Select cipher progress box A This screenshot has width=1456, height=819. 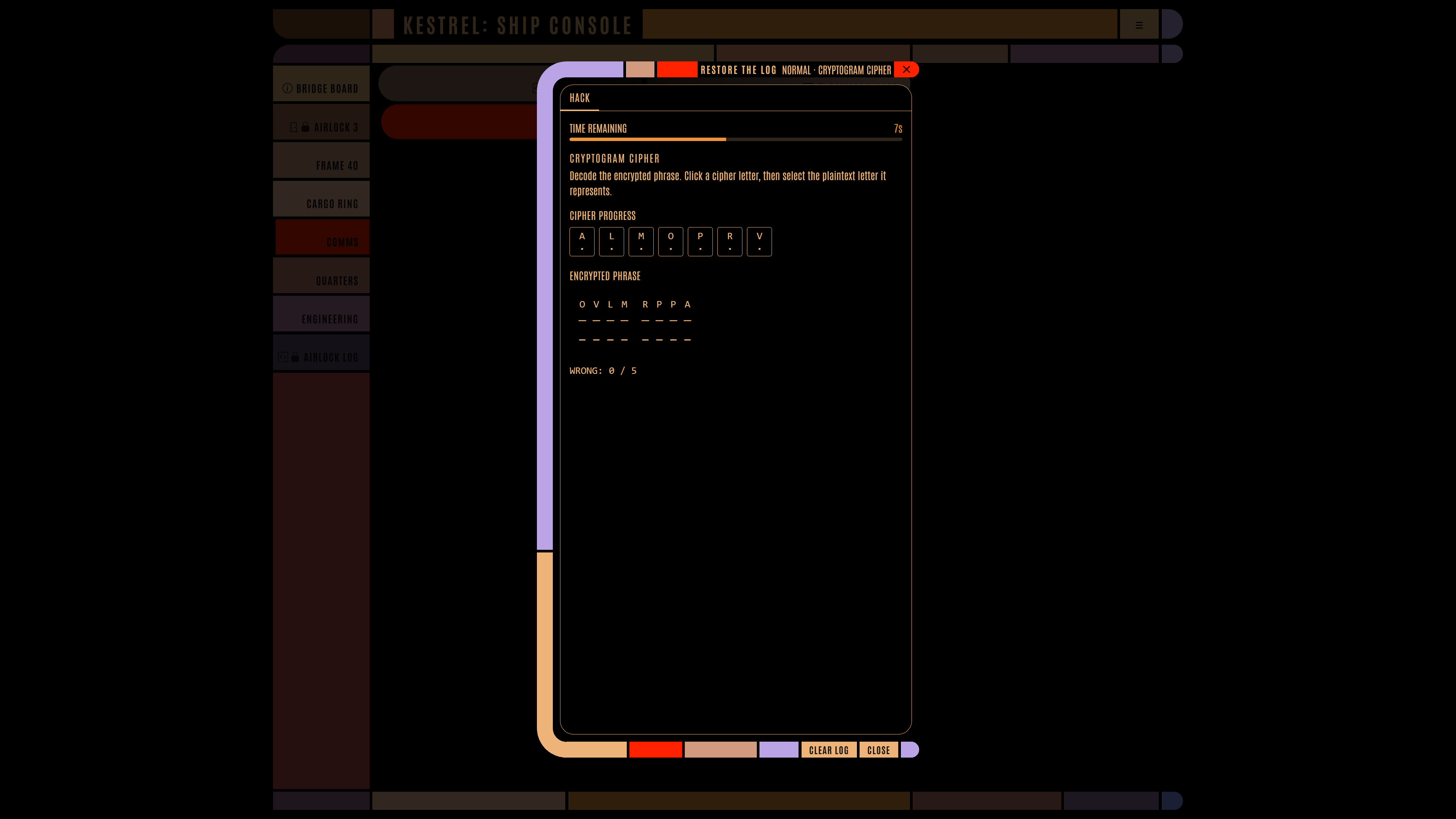coord(582,242)
